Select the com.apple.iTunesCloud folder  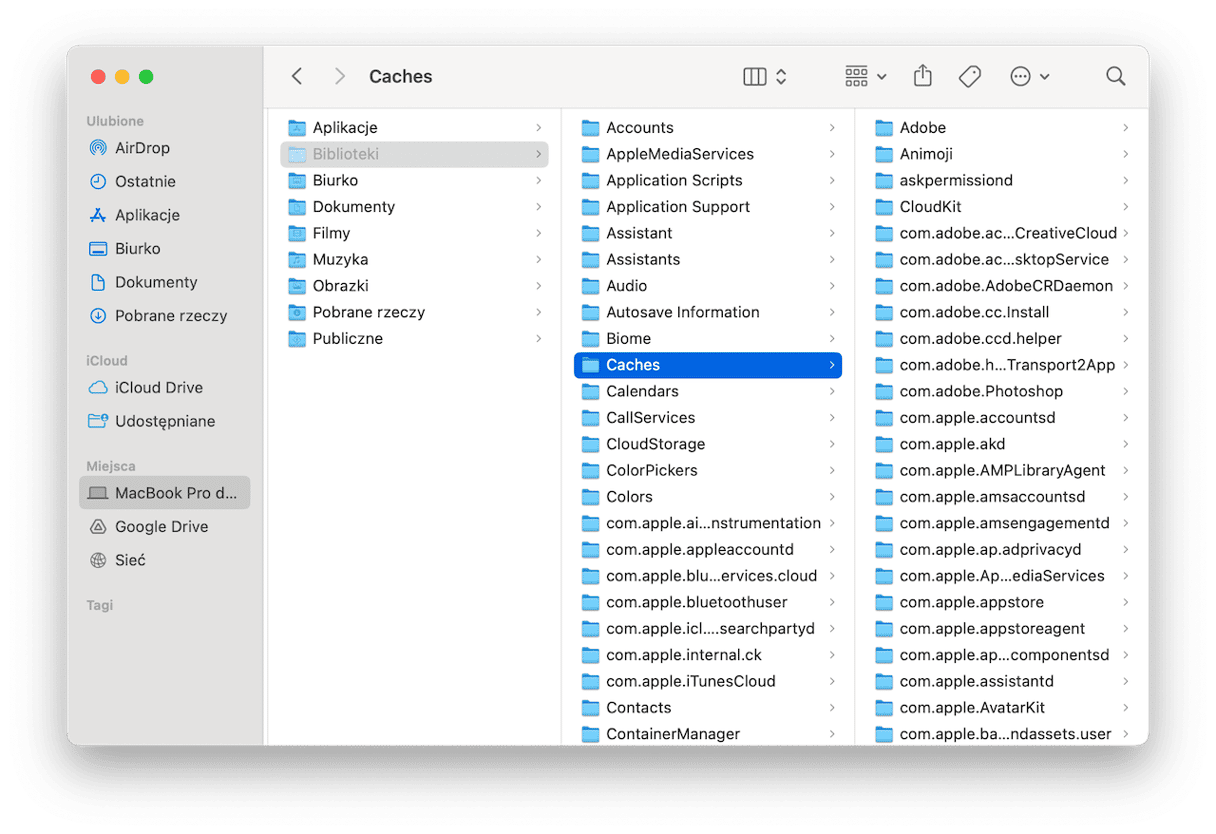(708, 681)
